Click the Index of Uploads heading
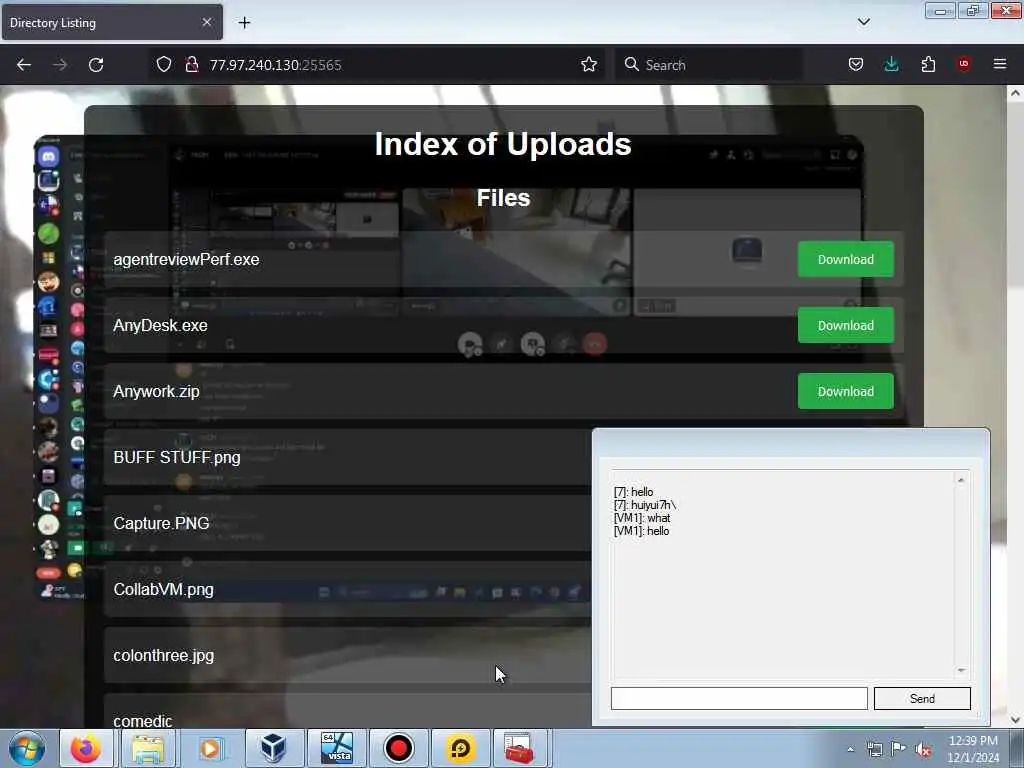 503,144
